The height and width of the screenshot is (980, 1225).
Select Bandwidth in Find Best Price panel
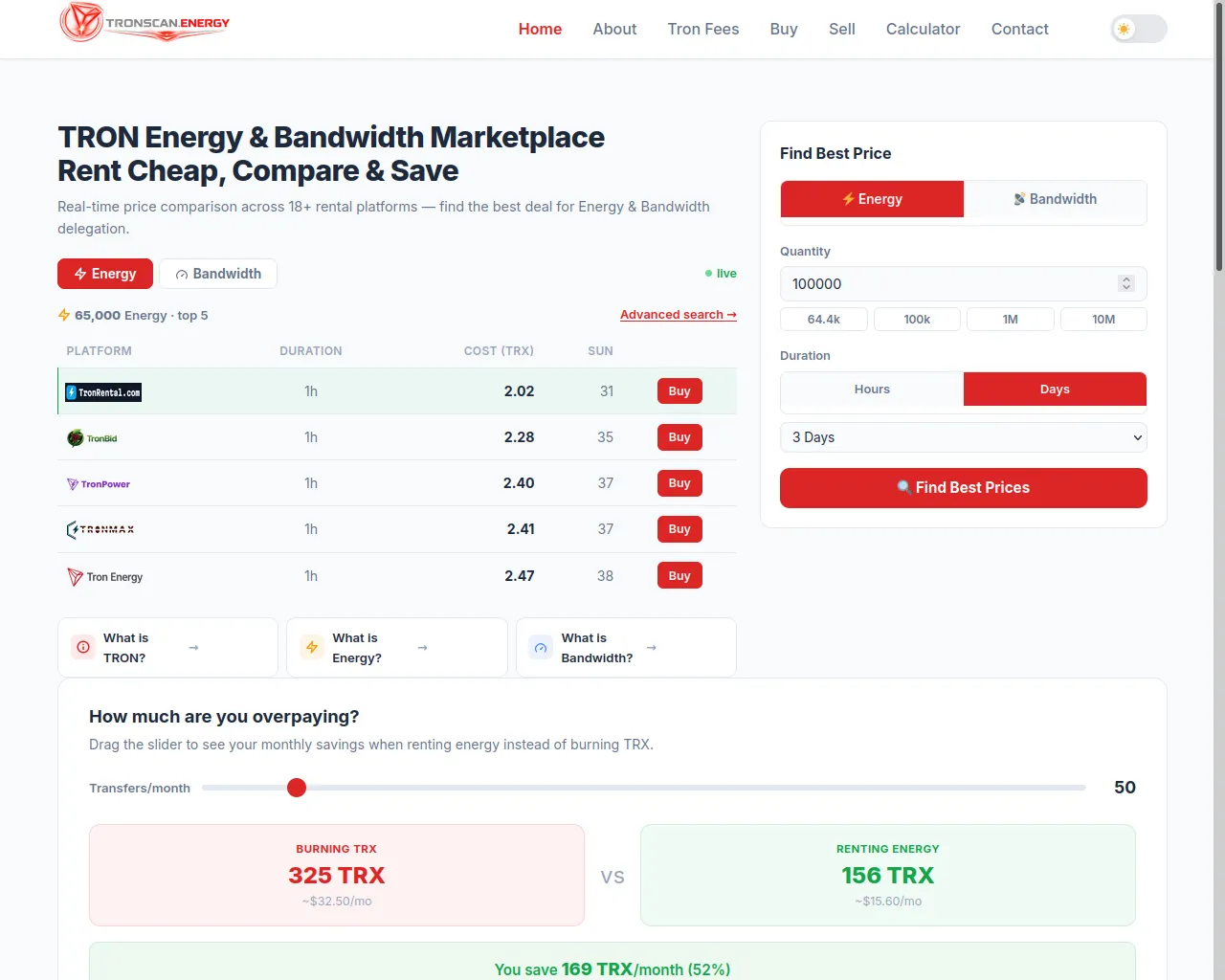[x=1055, y=199]
